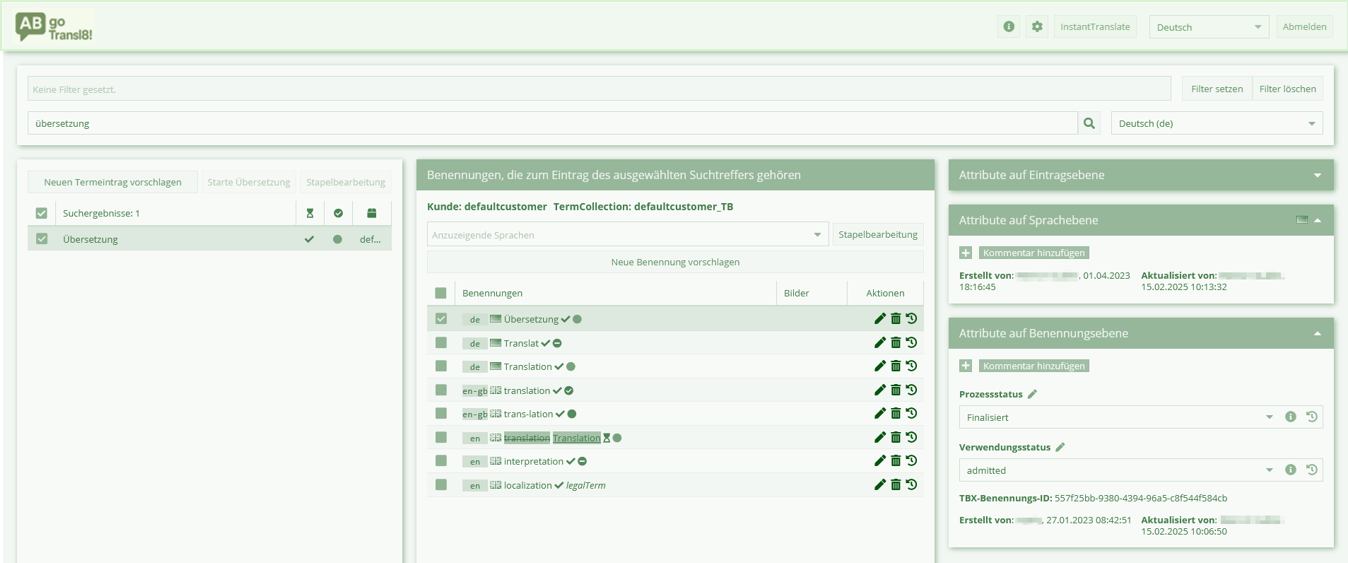Click the Abmelden button
Viewport: 1348px width, 563px height.
click(x=1304, y=27)
